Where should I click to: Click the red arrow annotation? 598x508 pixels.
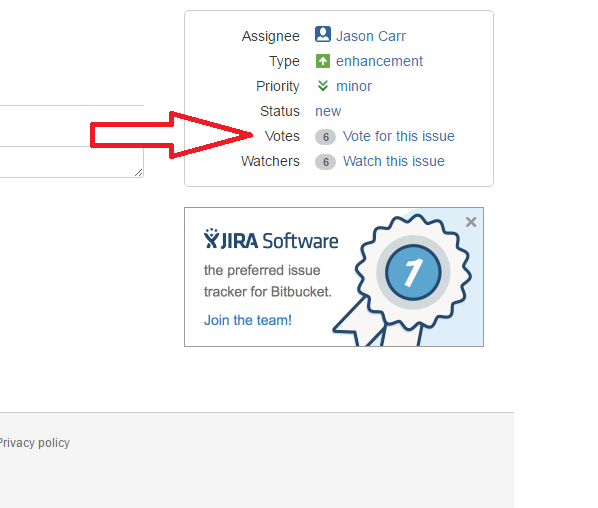click(x=171, y=135)
